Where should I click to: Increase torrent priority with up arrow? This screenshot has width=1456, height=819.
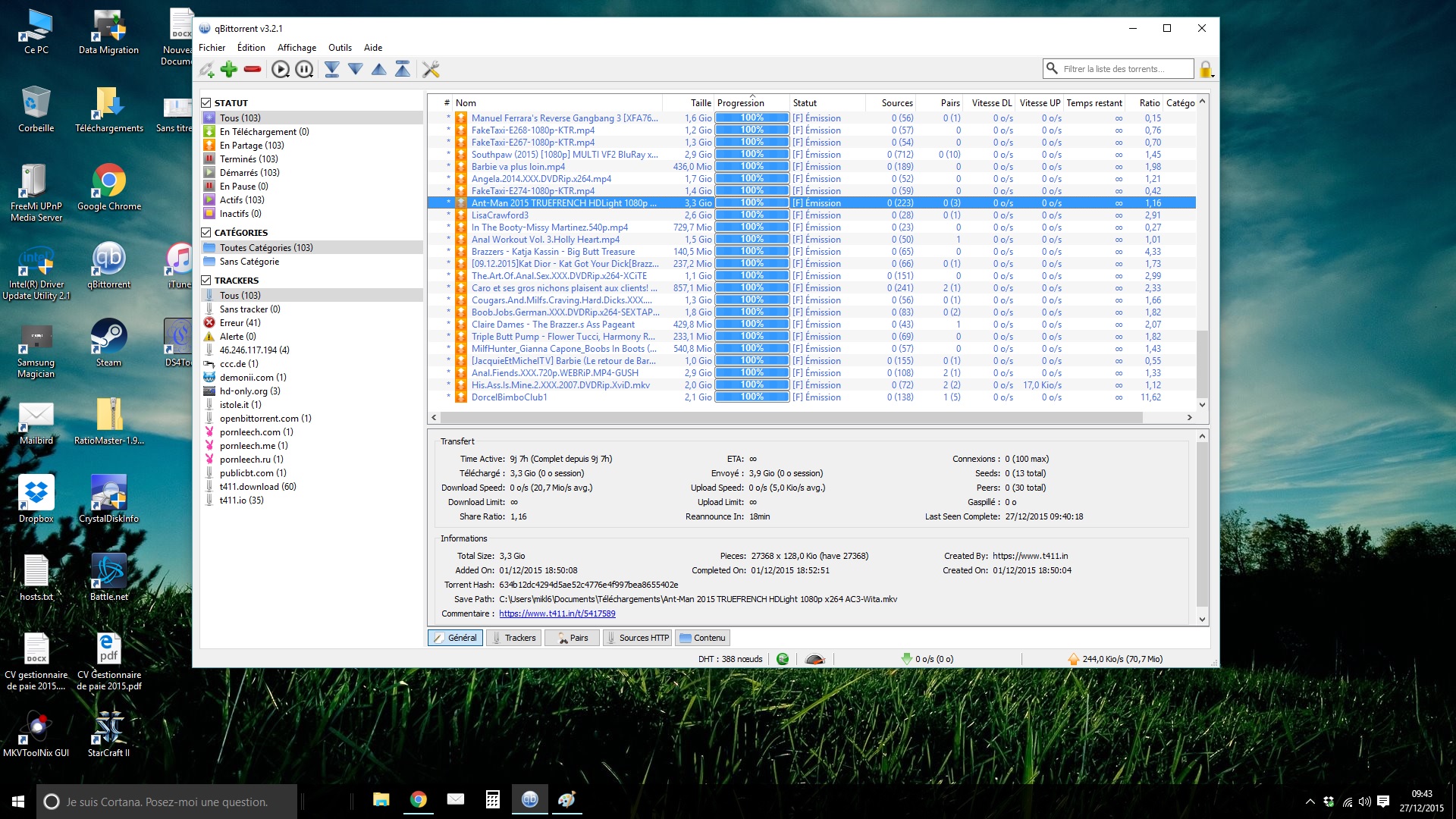[379, 69]
